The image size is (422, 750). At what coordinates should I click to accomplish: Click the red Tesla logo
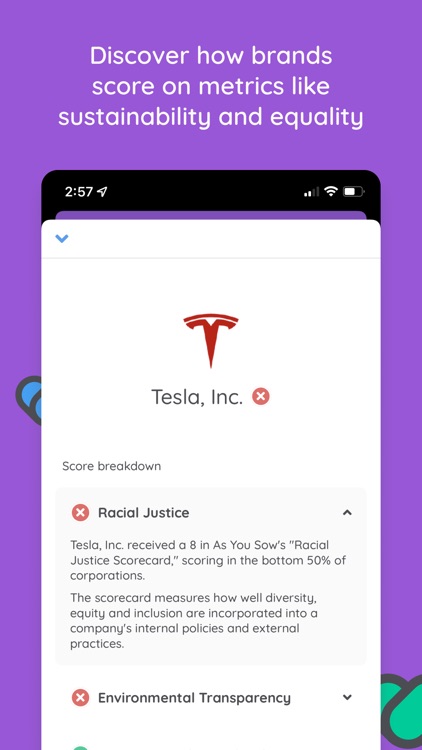[211, 341]
